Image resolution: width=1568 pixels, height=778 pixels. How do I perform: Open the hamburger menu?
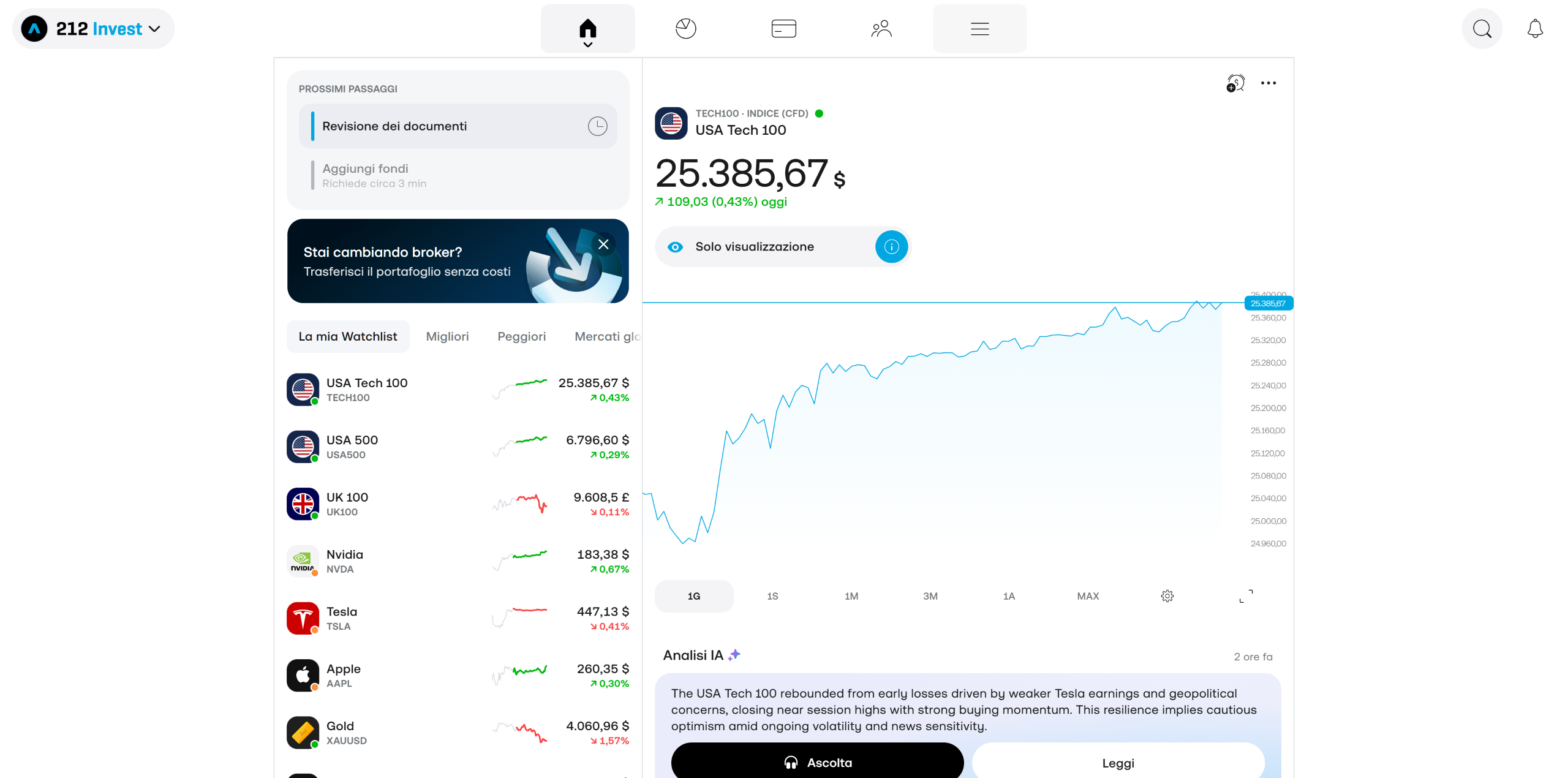(979, 29)
